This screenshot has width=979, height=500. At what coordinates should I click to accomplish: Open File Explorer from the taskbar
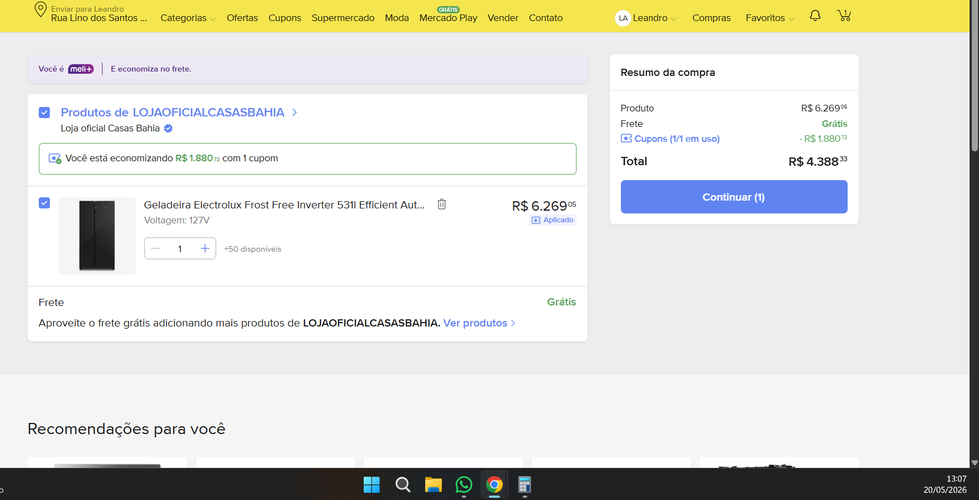click(433, 484)
